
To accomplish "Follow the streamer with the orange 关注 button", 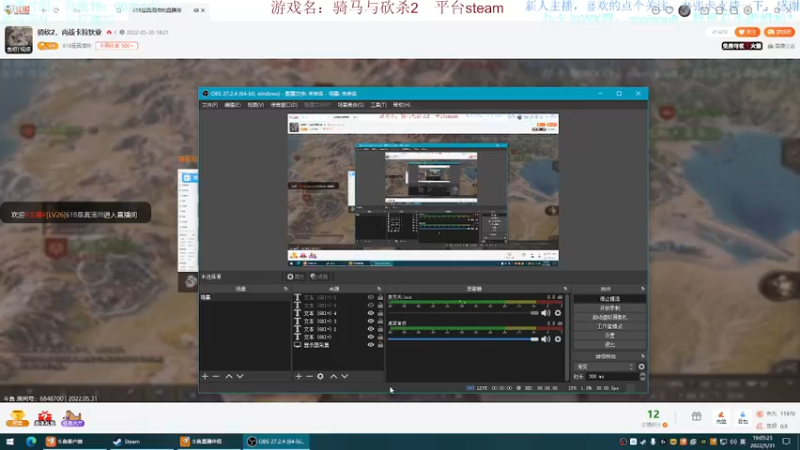I will coord(747,32).
